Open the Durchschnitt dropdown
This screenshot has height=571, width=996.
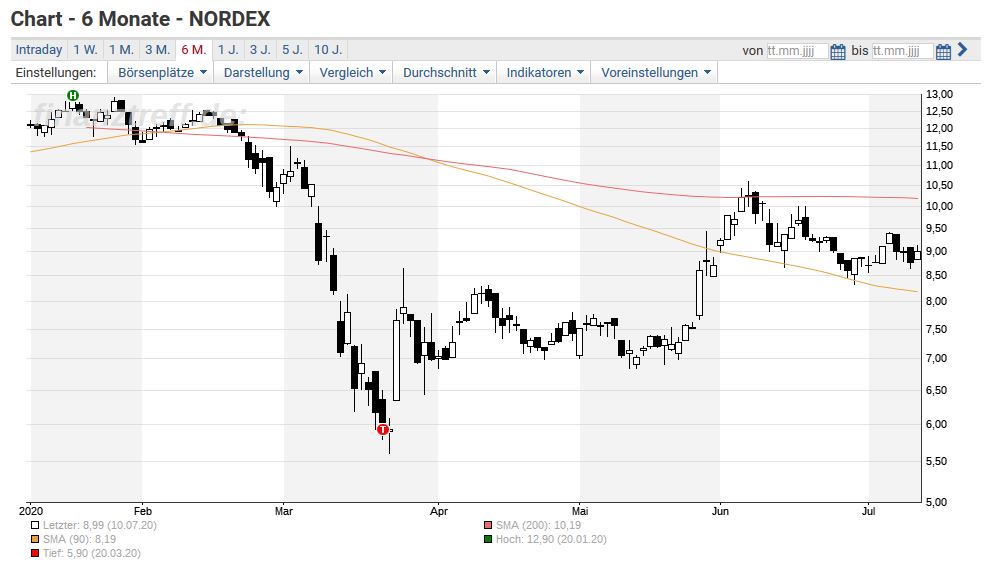pos(445,72)
